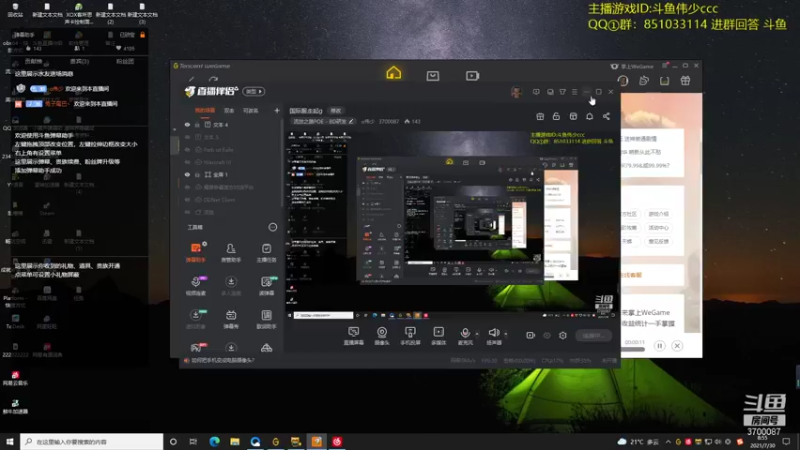The image size is (800, 450).
Task: Click the streamer avatar in the 直播伴侣 title bar
Action: click(x=516, y=92)
